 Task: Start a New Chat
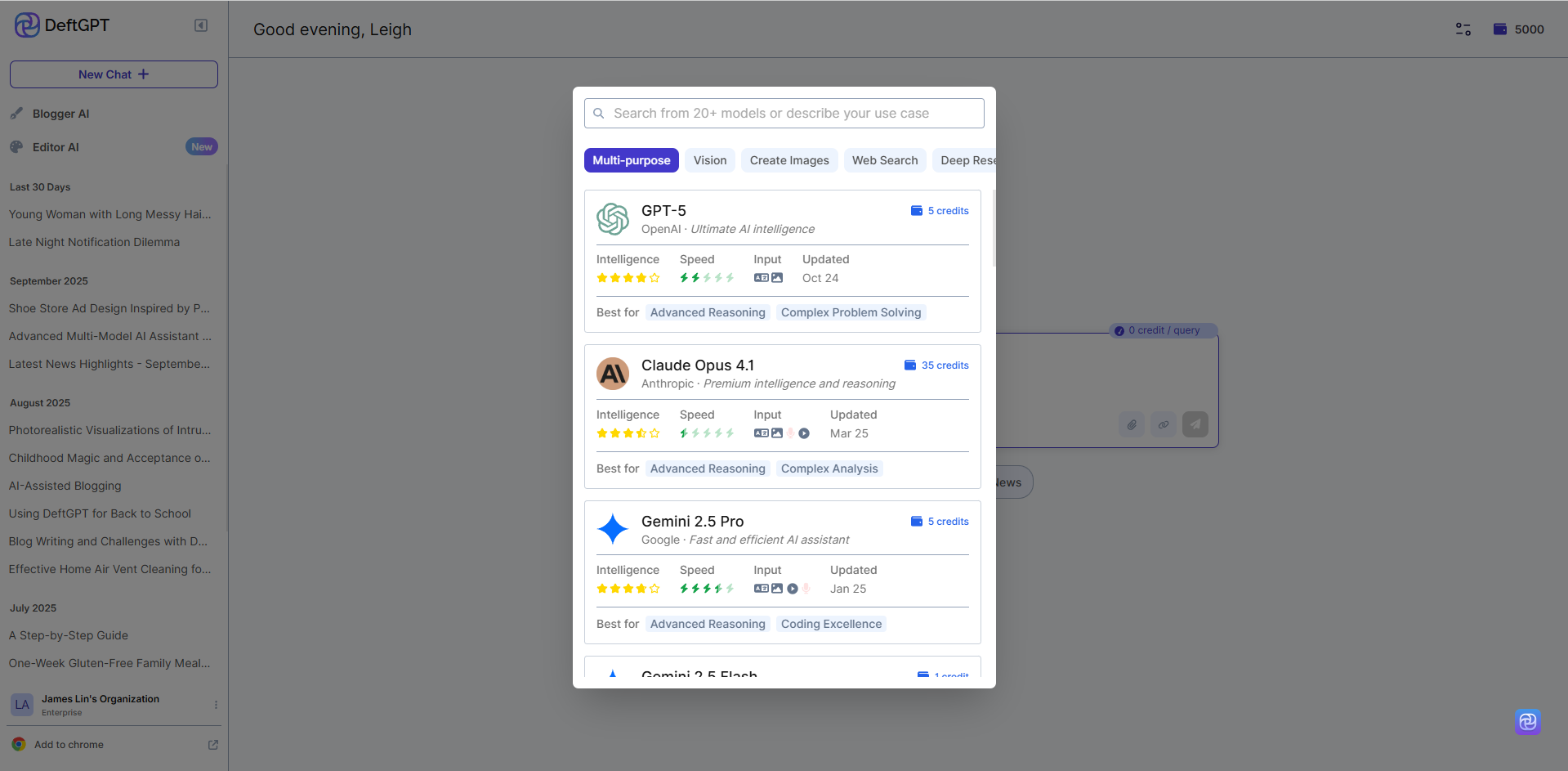click(114, 74)
